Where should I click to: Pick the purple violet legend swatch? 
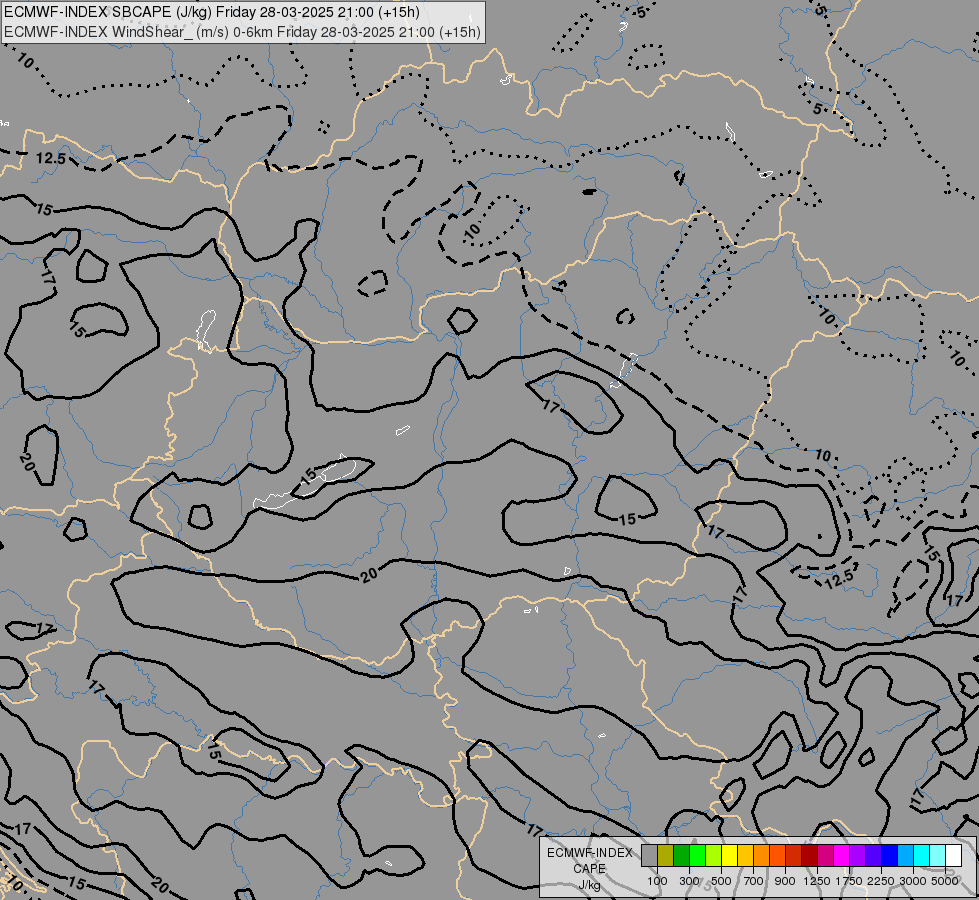[x=858, y=856]
